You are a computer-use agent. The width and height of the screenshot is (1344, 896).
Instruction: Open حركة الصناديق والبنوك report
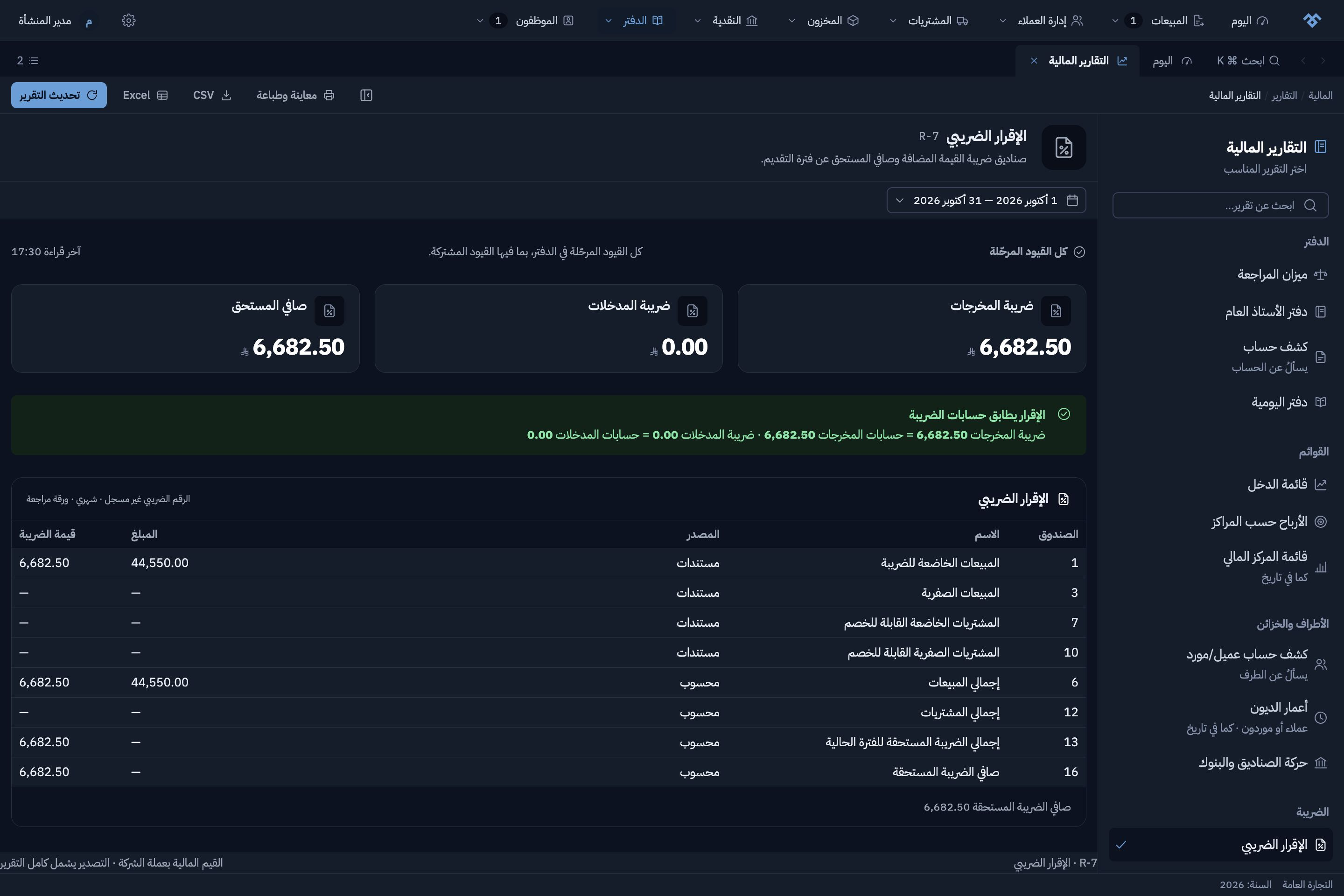(x=1221, y=763)
